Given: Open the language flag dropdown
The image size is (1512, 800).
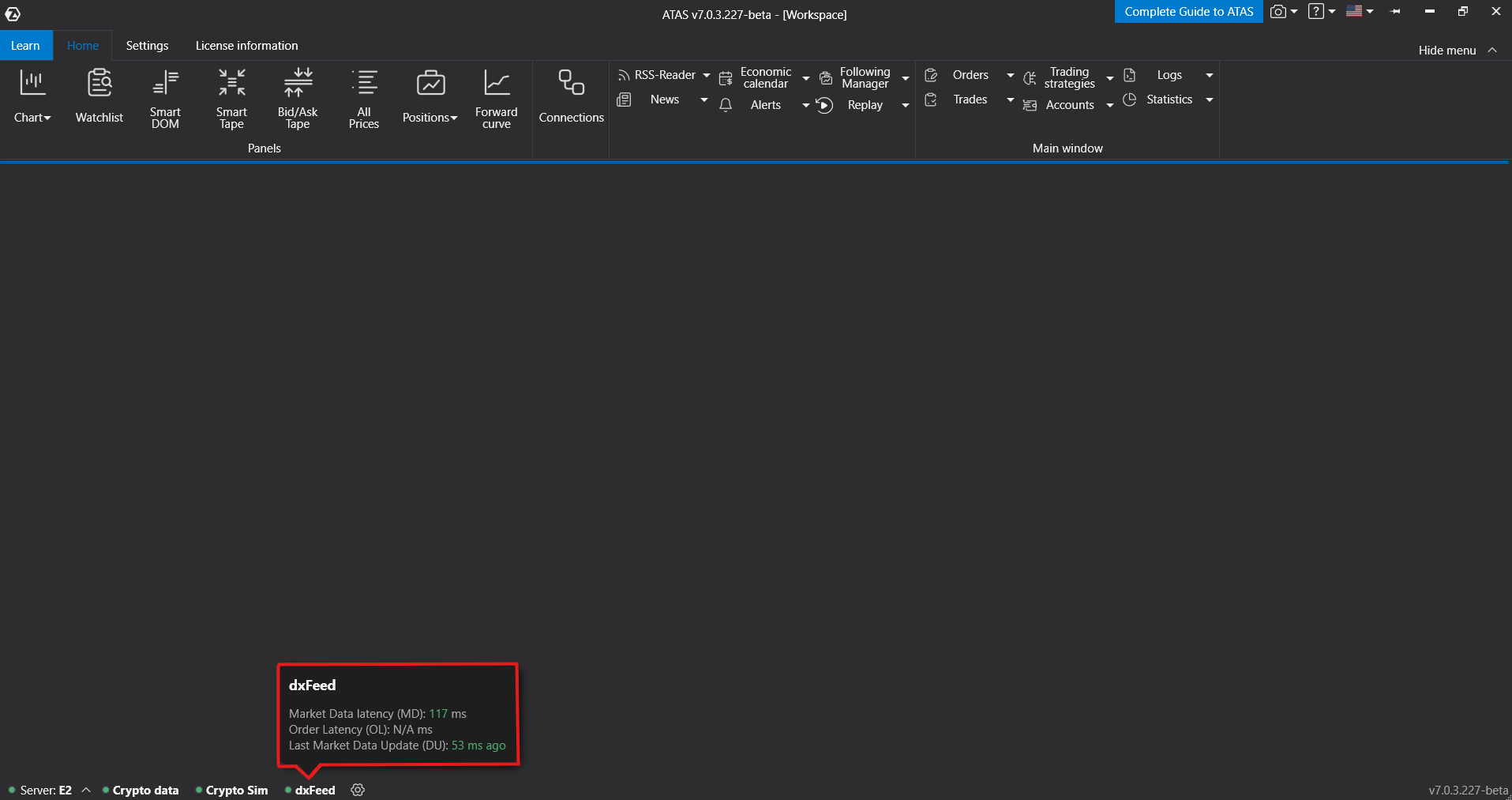Looking at the screenshot, I should [1360, 11].
